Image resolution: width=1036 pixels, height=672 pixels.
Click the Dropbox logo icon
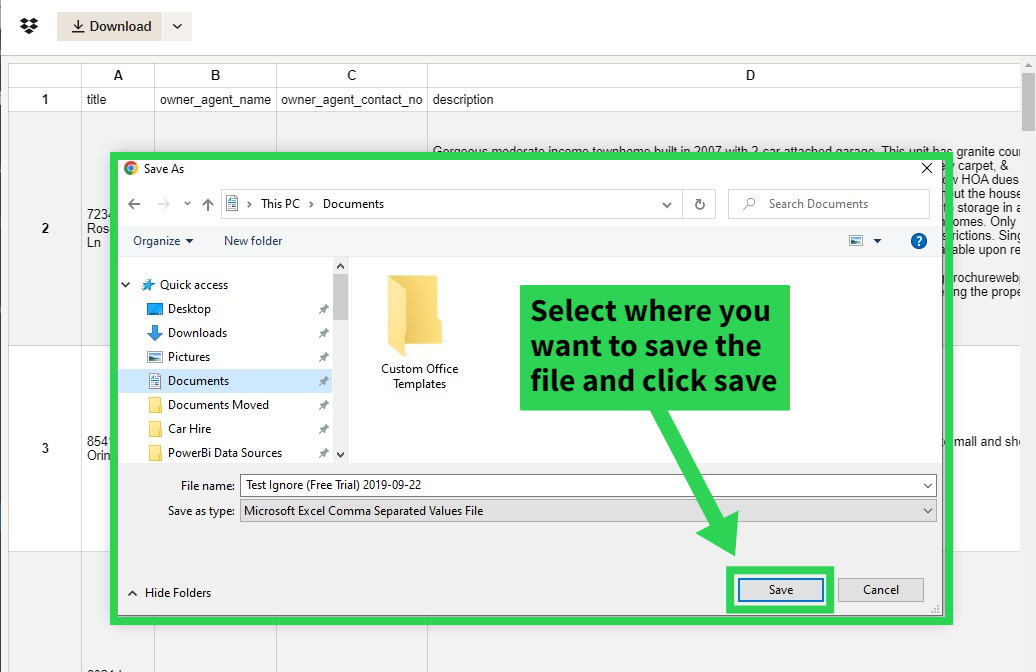[x=29, y=26]
